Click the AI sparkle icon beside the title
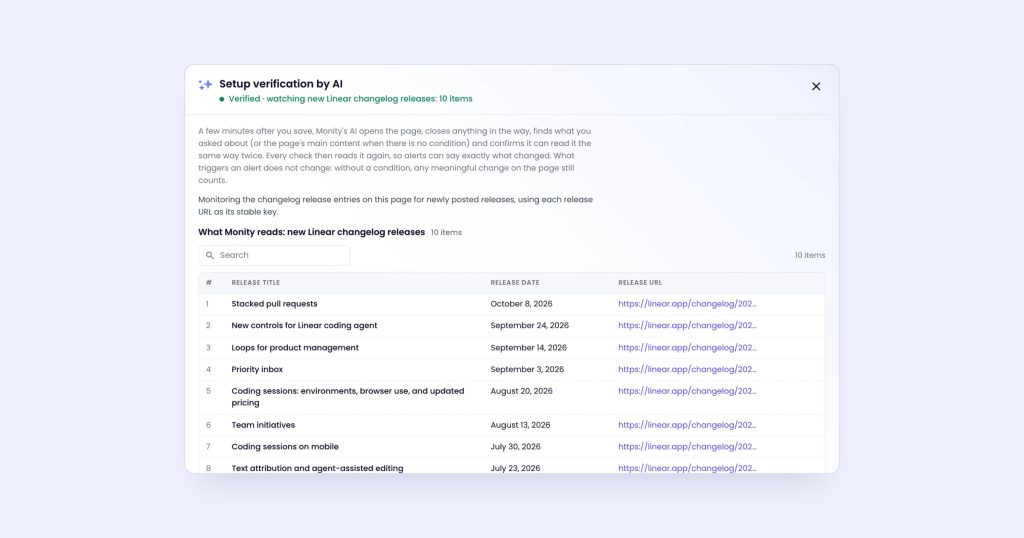This screenshot has height=538, width=1024. point(205,84)
